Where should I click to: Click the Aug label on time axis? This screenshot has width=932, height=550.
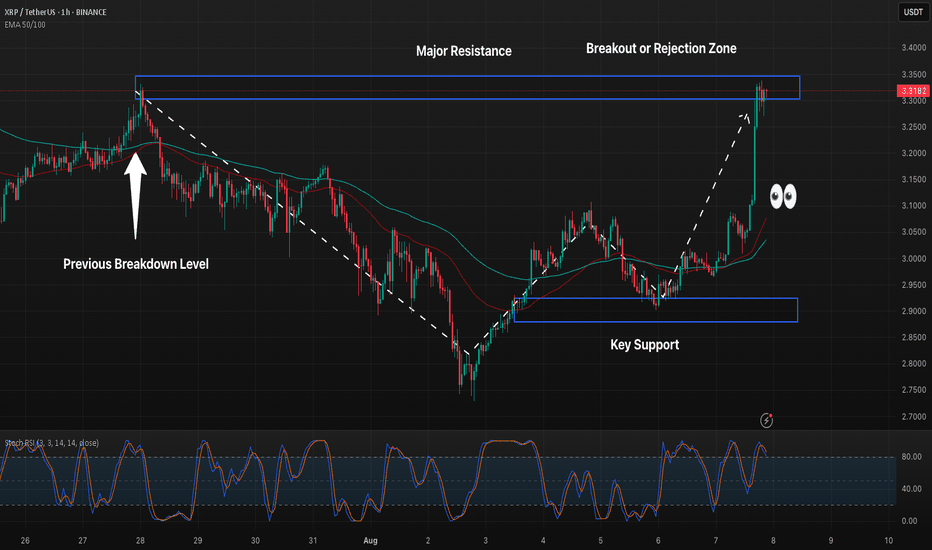(x=370, y=540)
